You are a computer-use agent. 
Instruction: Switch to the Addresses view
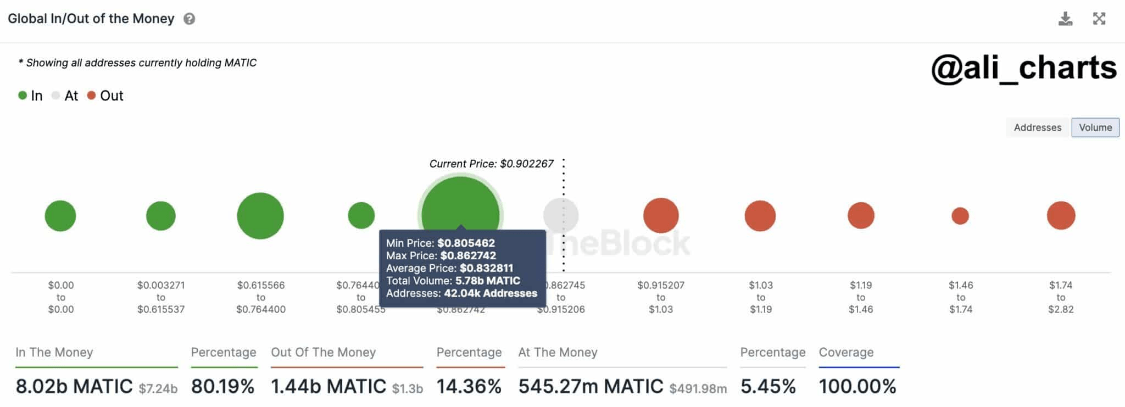click(1037, 128)
